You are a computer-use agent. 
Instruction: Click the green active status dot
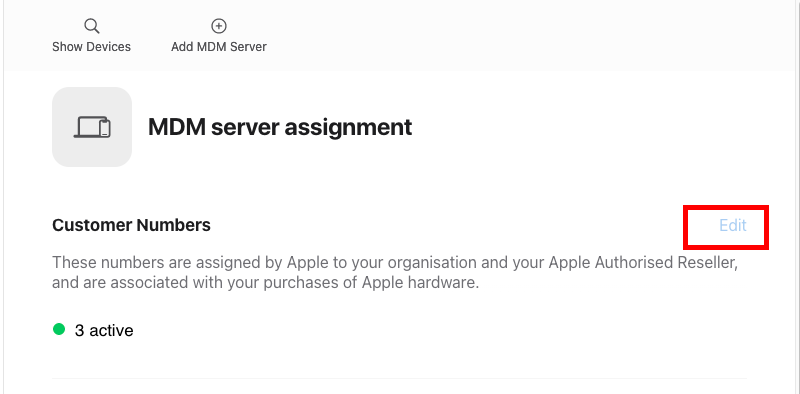pyautogui.click(x=59, y=330)
